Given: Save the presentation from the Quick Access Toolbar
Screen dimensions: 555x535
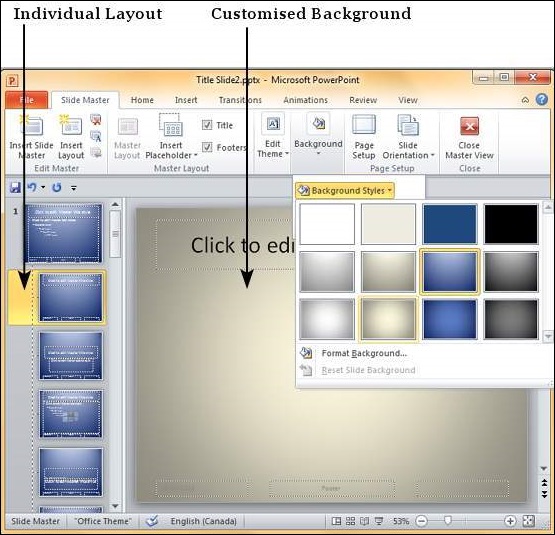Looking at the screenshot, I should (x=15, y=187).
